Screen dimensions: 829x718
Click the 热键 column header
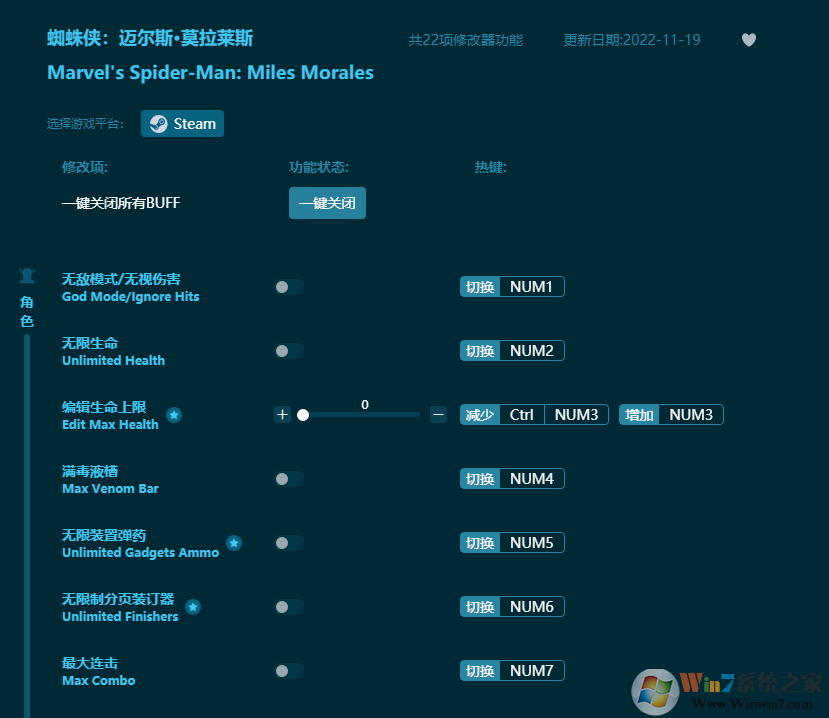point(491,167)
